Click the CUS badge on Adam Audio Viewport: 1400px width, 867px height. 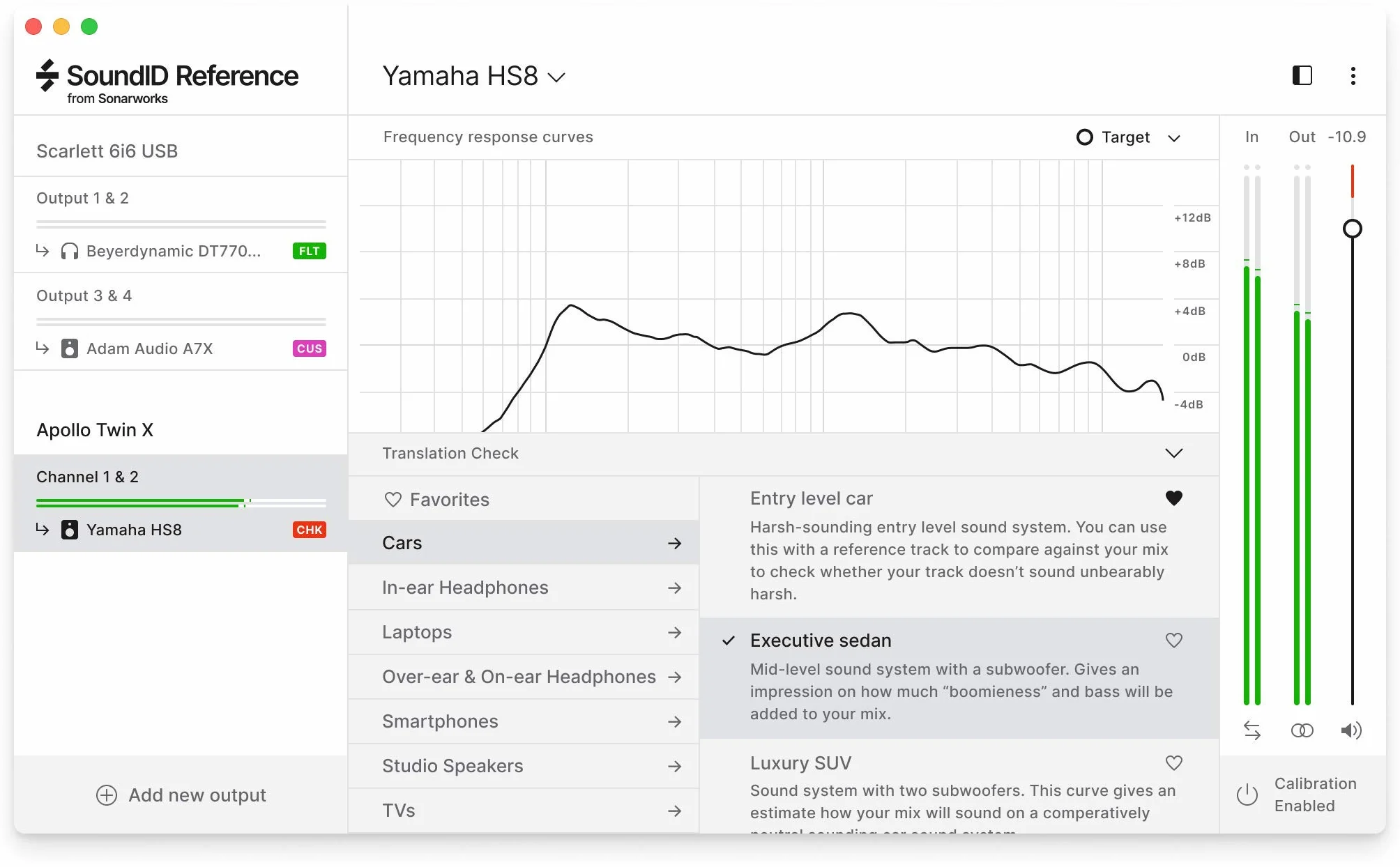pos(309,348)
